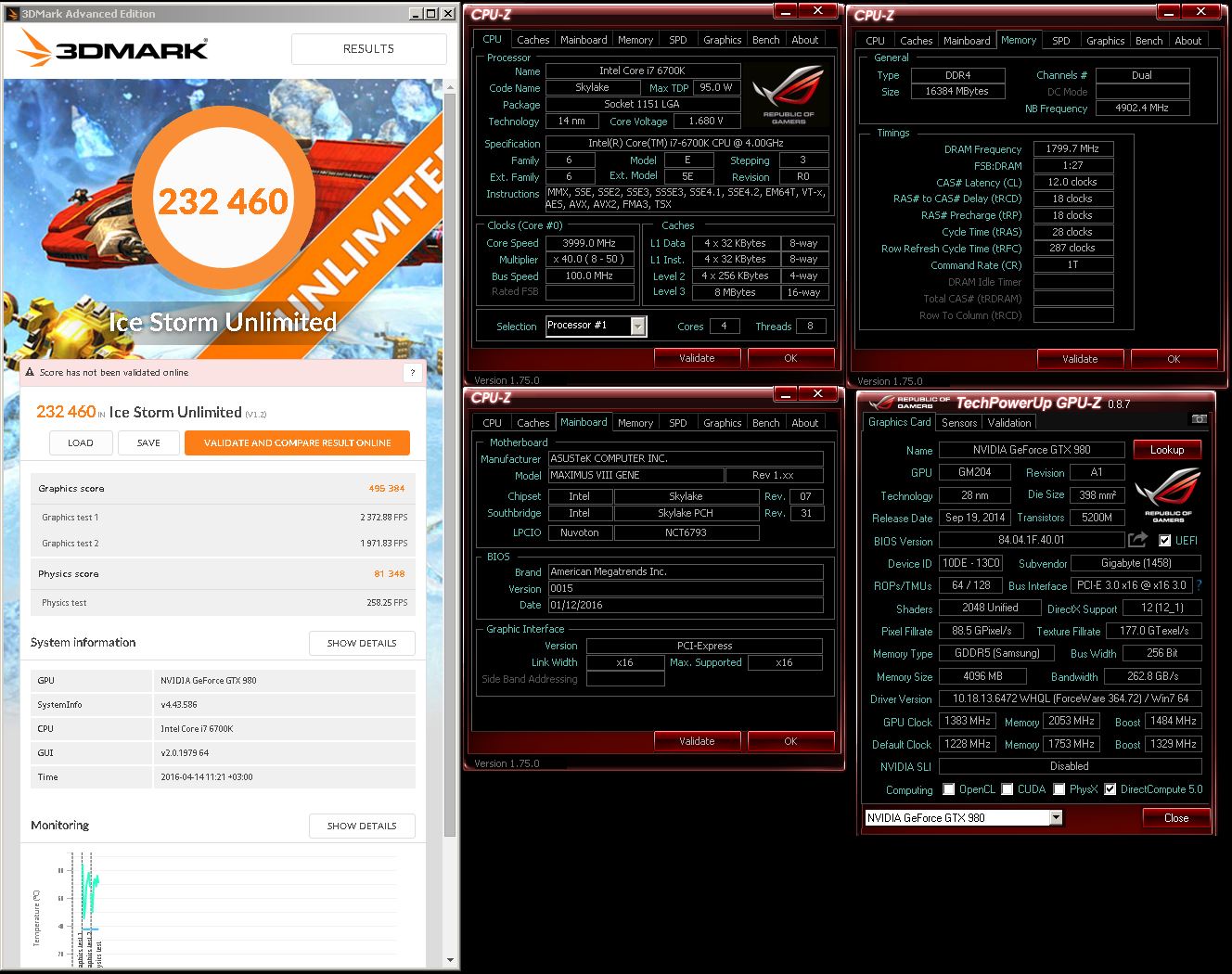Viewport: 1232px width, 974px height.
Task: Click the Time 2016-04-14 system info row
Action: [x=223, y=777]
